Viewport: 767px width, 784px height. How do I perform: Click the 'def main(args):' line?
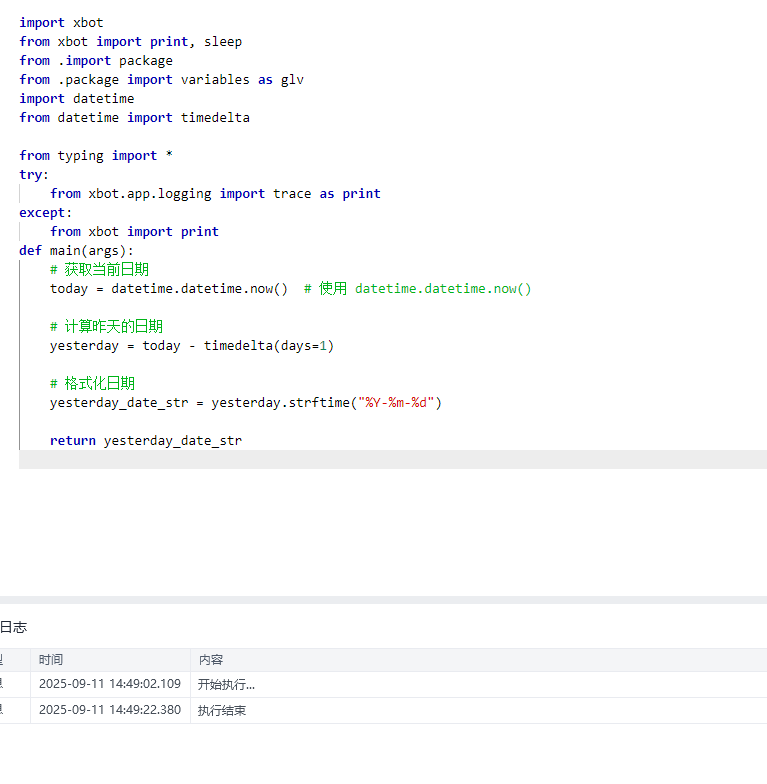pos(76,250)
